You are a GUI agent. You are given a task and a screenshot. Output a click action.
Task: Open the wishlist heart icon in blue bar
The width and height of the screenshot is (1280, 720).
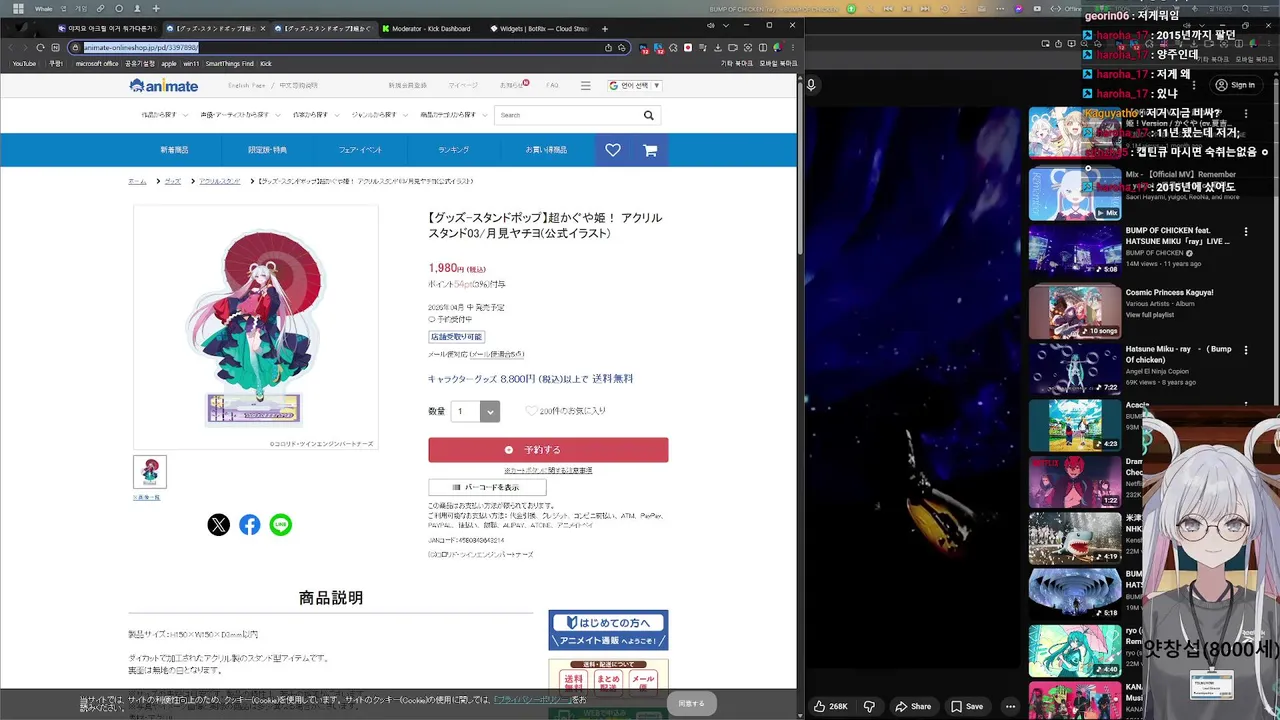pyautogui.click(x=613, y=150)
